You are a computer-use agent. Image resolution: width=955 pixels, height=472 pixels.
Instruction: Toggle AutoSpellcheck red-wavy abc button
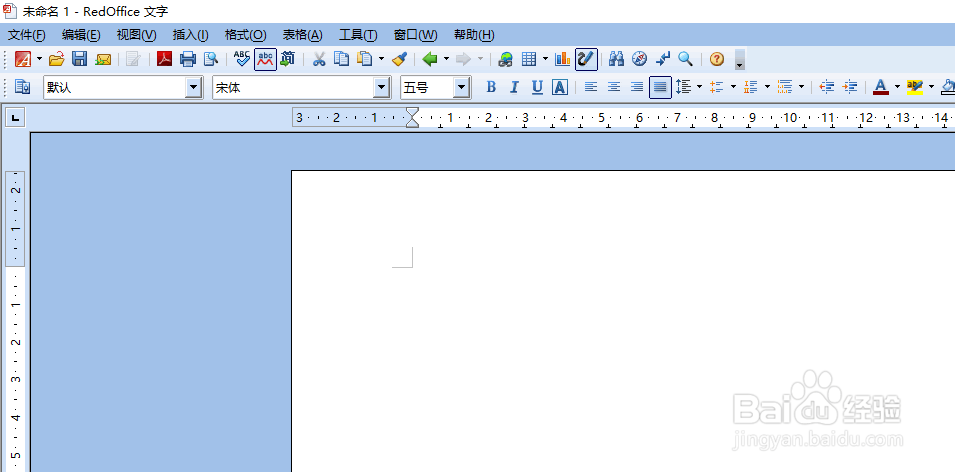pos(266,59)
